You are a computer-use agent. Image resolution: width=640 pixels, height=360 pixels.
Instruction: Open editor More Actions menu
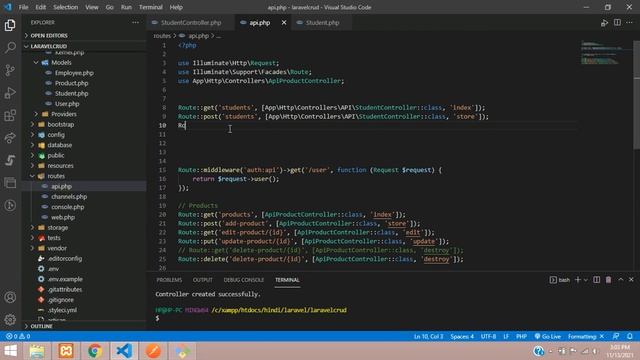(x=629, y=22)
